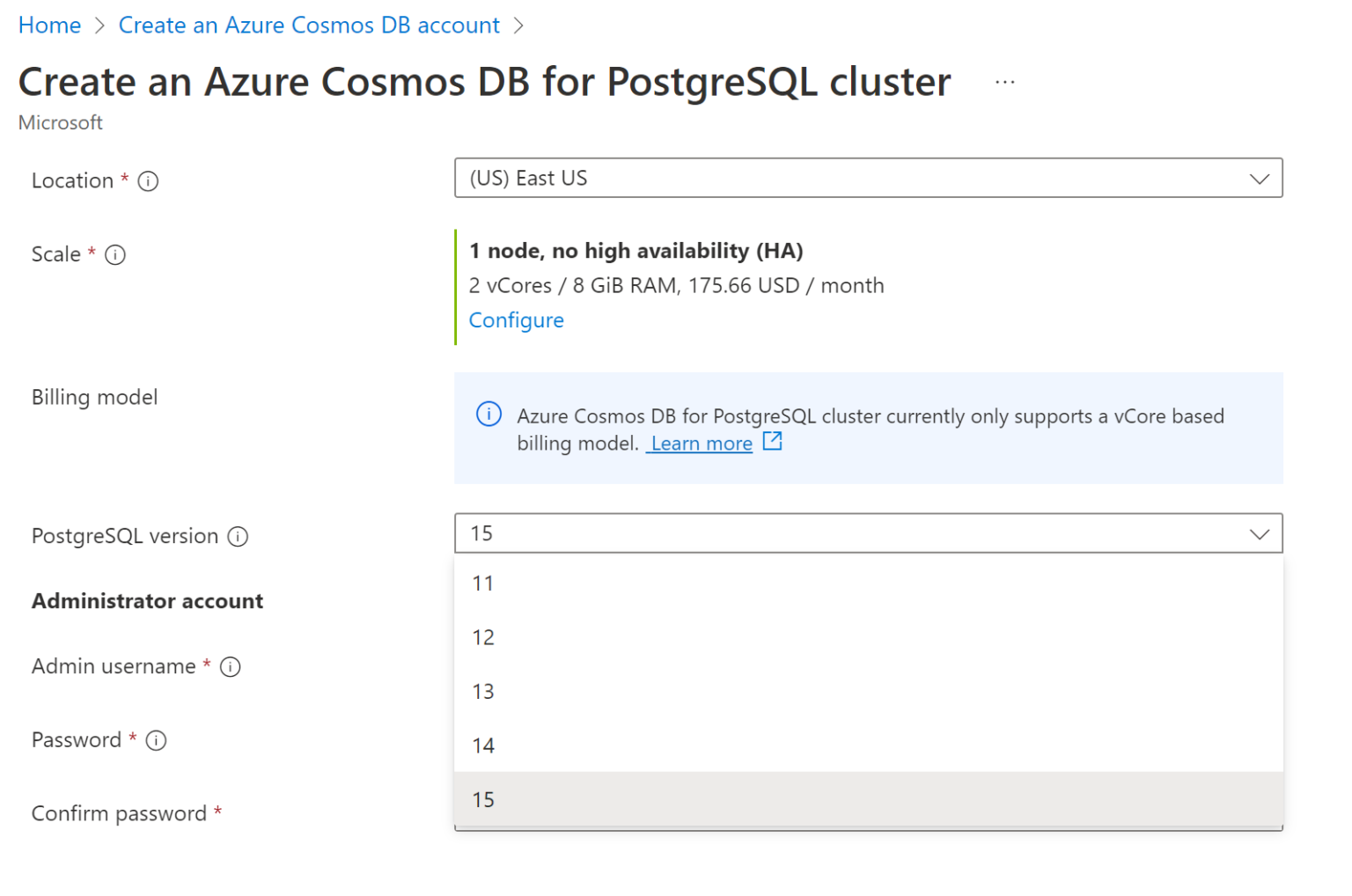The width and height of the screenshot is (1352, 896).
Task: Show the Password field info icon
Action: click(156, 740)
